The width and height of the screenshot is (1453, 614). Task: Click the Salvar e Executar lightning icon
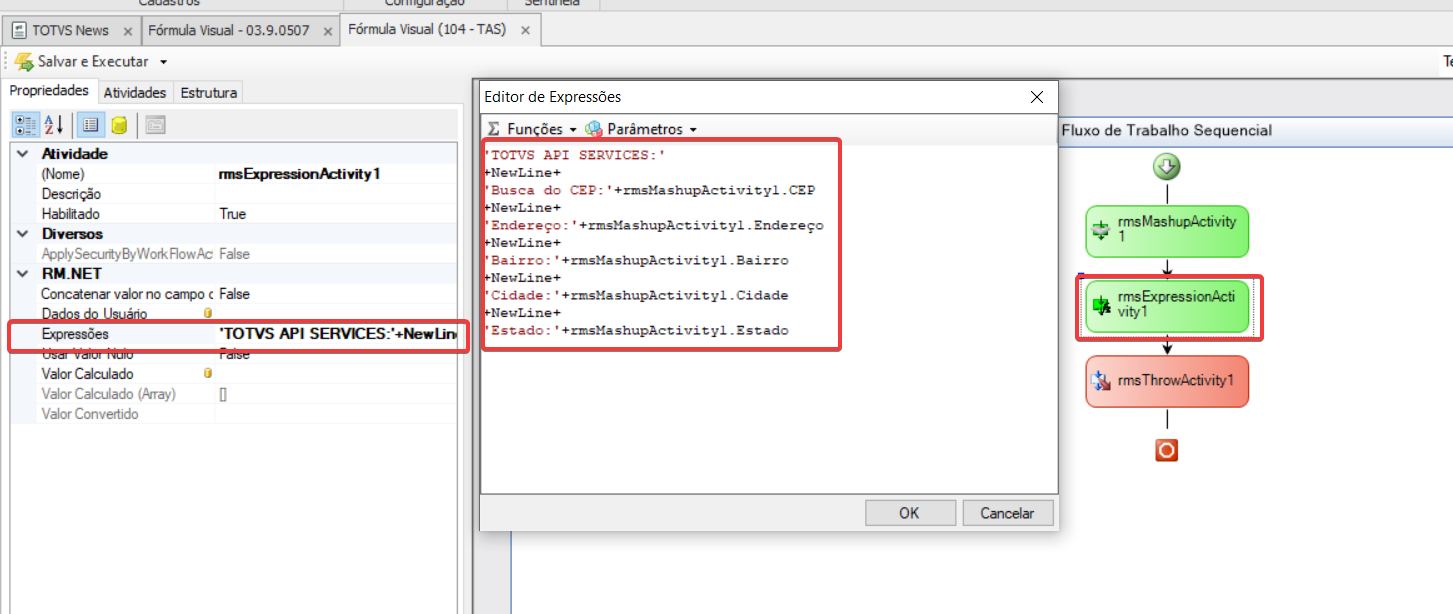pyautogui.click(x=24, y=62)
